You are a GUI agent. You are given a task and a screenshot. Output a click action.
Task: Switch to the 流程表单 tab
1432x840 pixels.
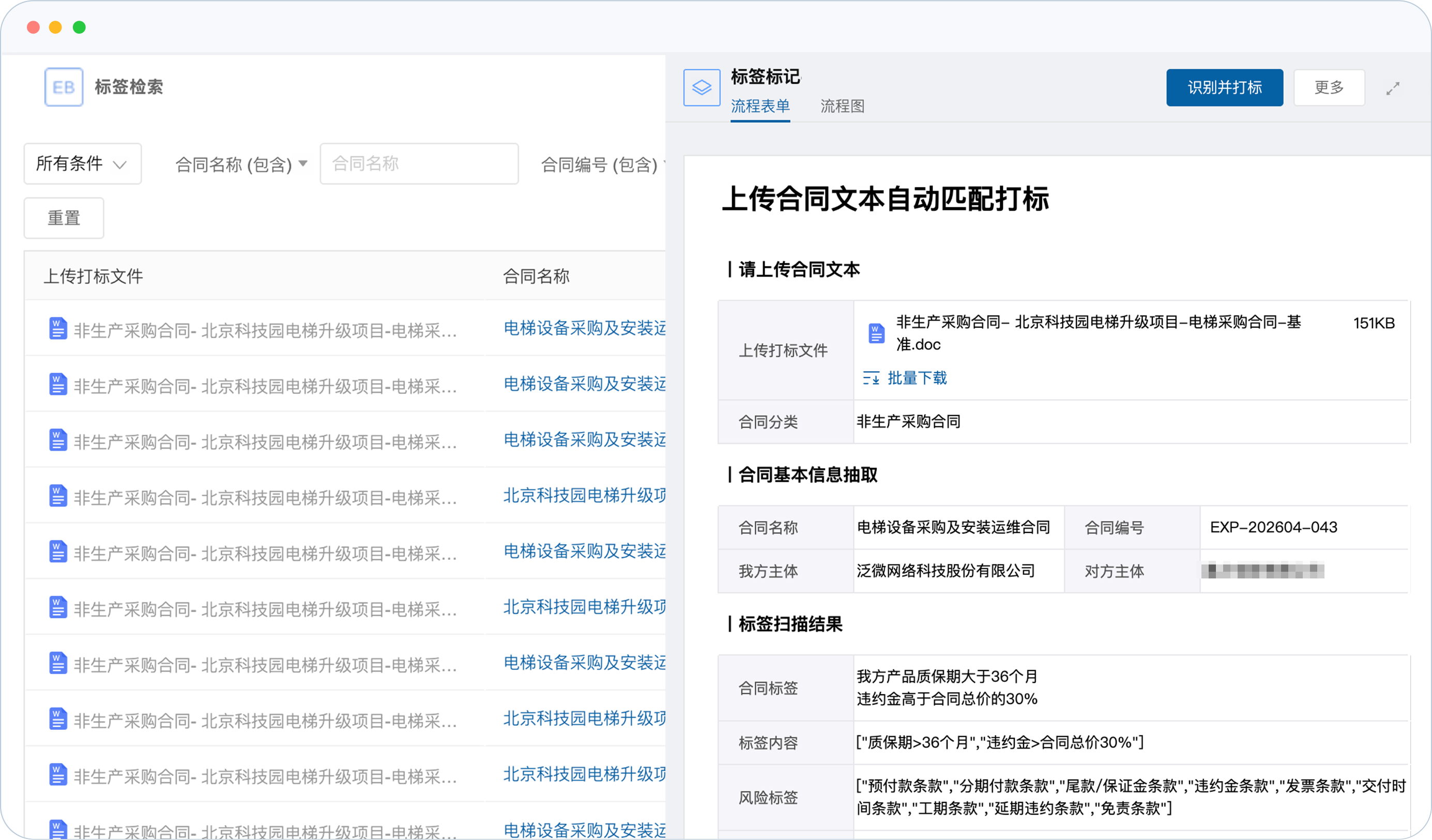pyautogui.click(x=760, y=106)
